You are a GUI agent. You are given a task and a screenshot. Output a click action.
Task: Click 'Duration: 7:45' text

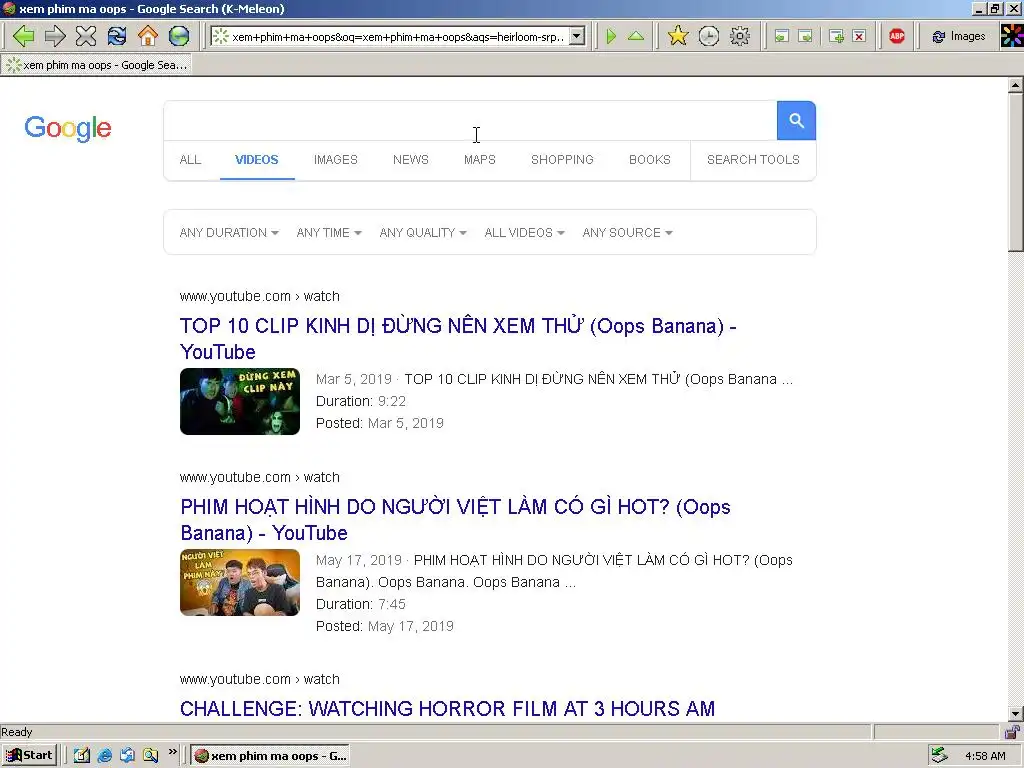tap(360, 605)
